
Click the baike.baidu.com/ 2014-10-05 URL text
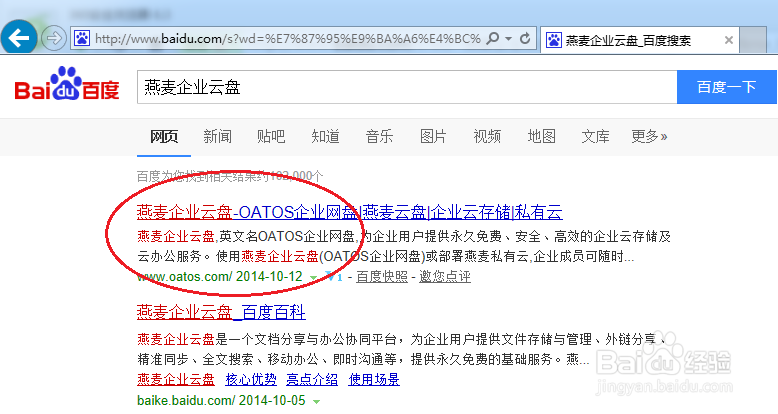(221, 401)
